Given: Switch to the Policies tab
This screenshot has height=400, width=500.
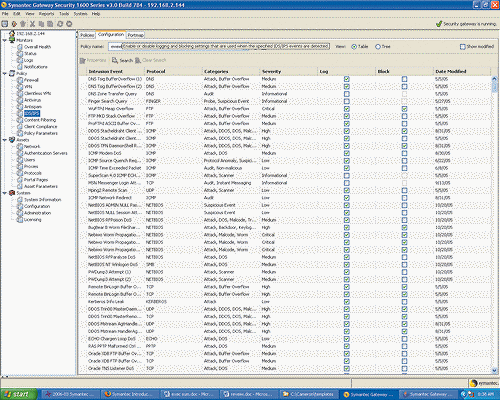Looking at the screenshot, I should (87, 35).
